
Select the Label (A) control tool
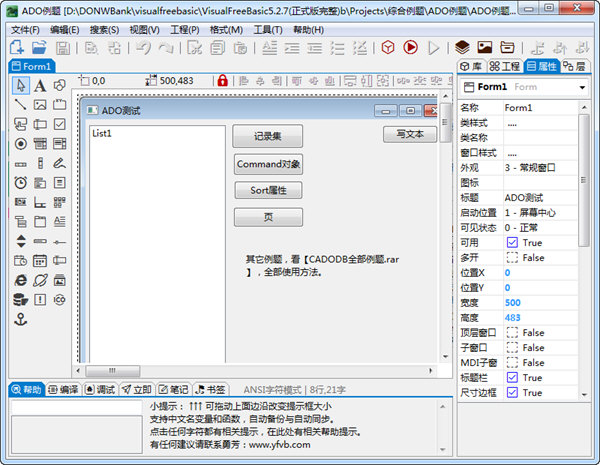[40, 85]
